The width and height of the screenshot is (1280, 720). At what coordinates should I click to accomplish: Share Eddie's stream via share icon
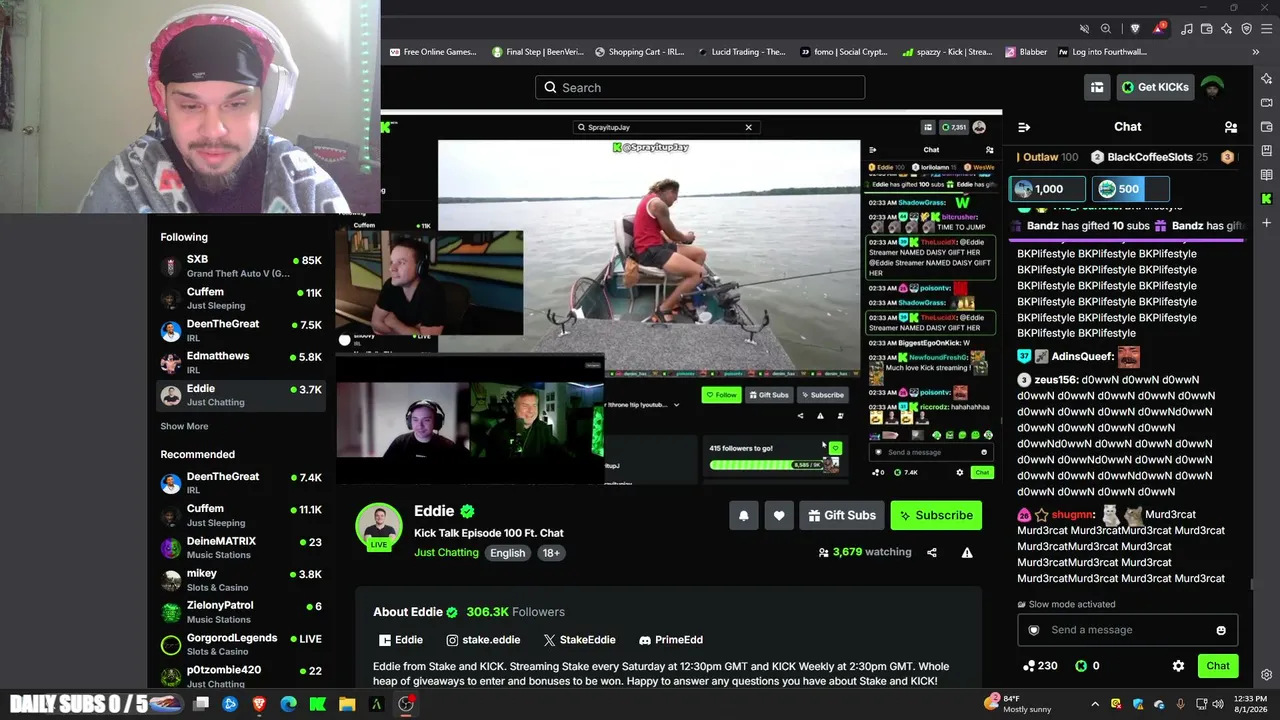[x=932, y=552]
